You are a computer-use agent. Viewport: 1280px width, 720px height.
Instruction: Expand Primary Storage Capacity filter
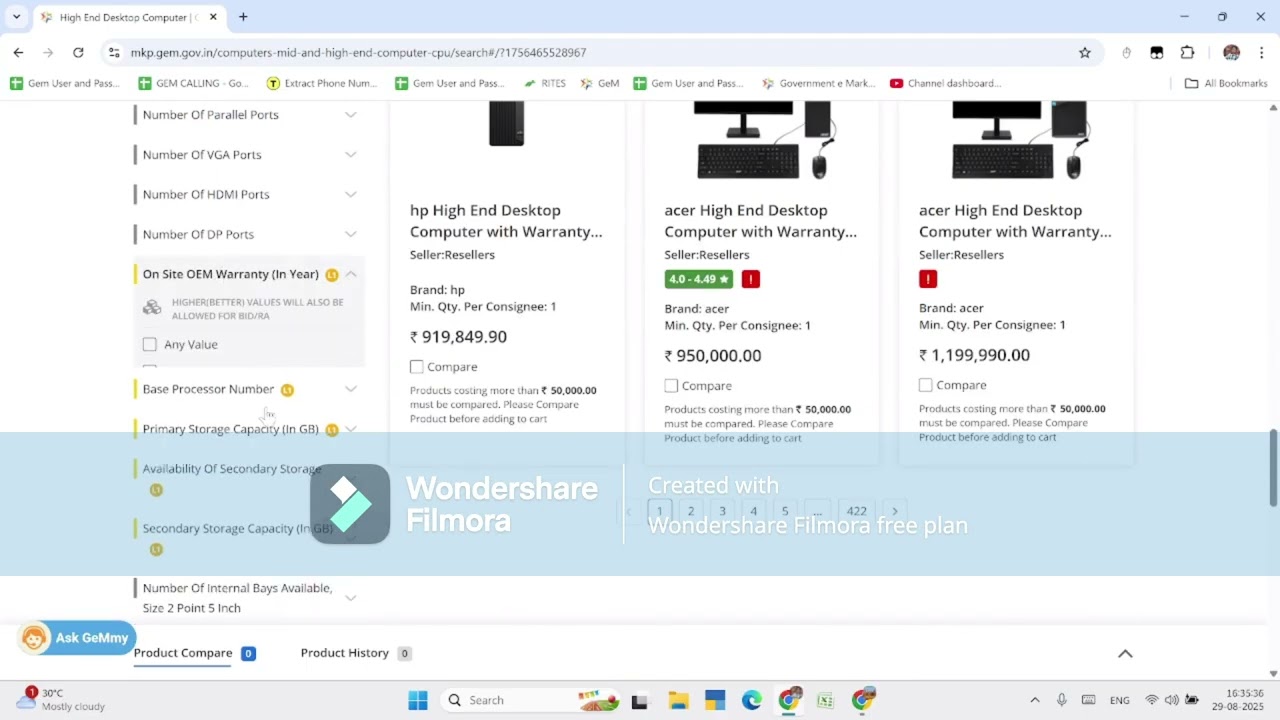(x=351, y=429)
